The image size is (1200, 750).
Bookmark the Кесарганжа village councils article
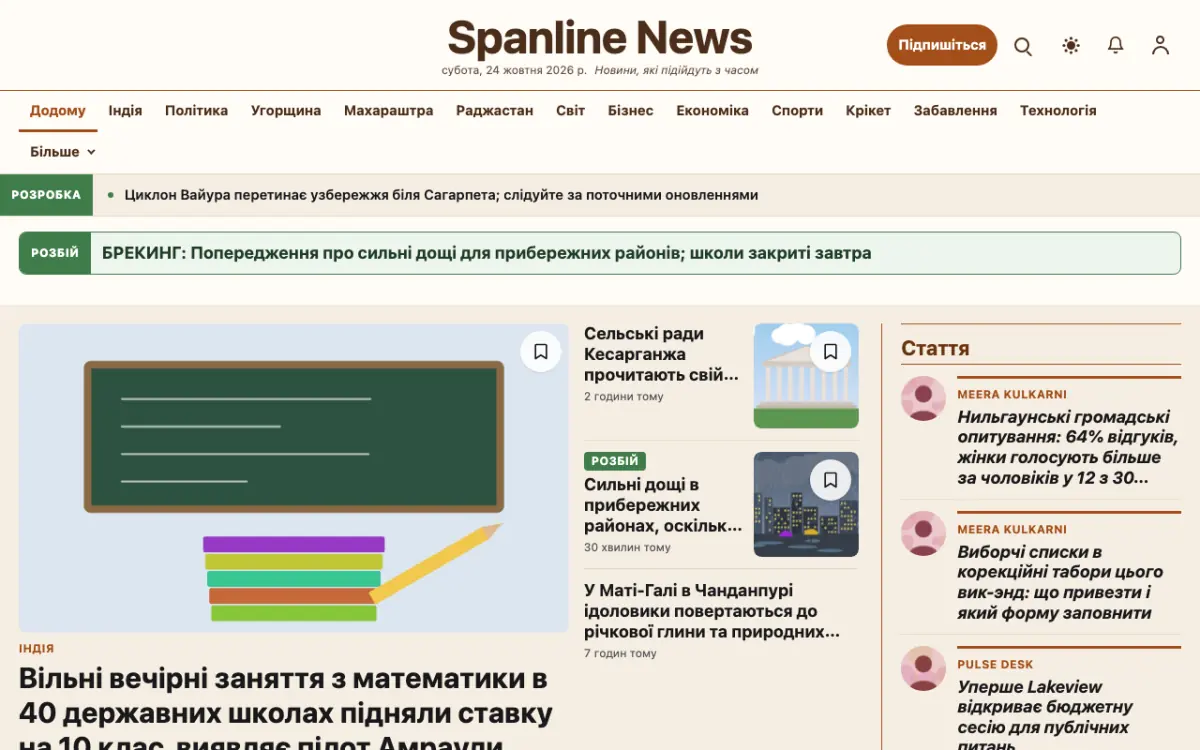tap(830, 351)
